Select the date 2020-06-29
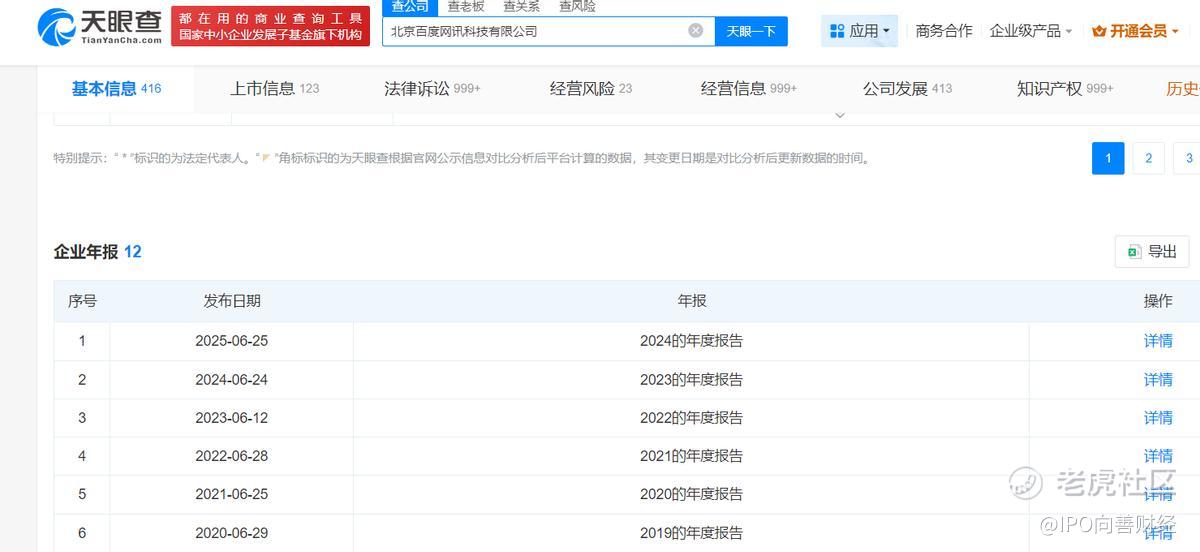Viewport: 1200px width, 552px height. [232, 533]
